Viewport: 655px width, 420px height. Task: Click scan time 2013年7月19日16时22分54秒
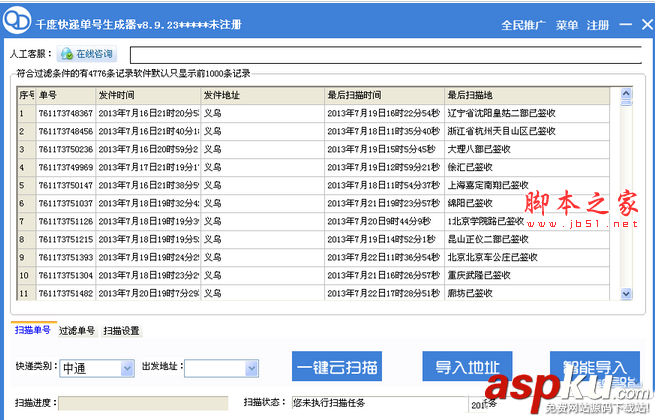[x=383, y=113]
